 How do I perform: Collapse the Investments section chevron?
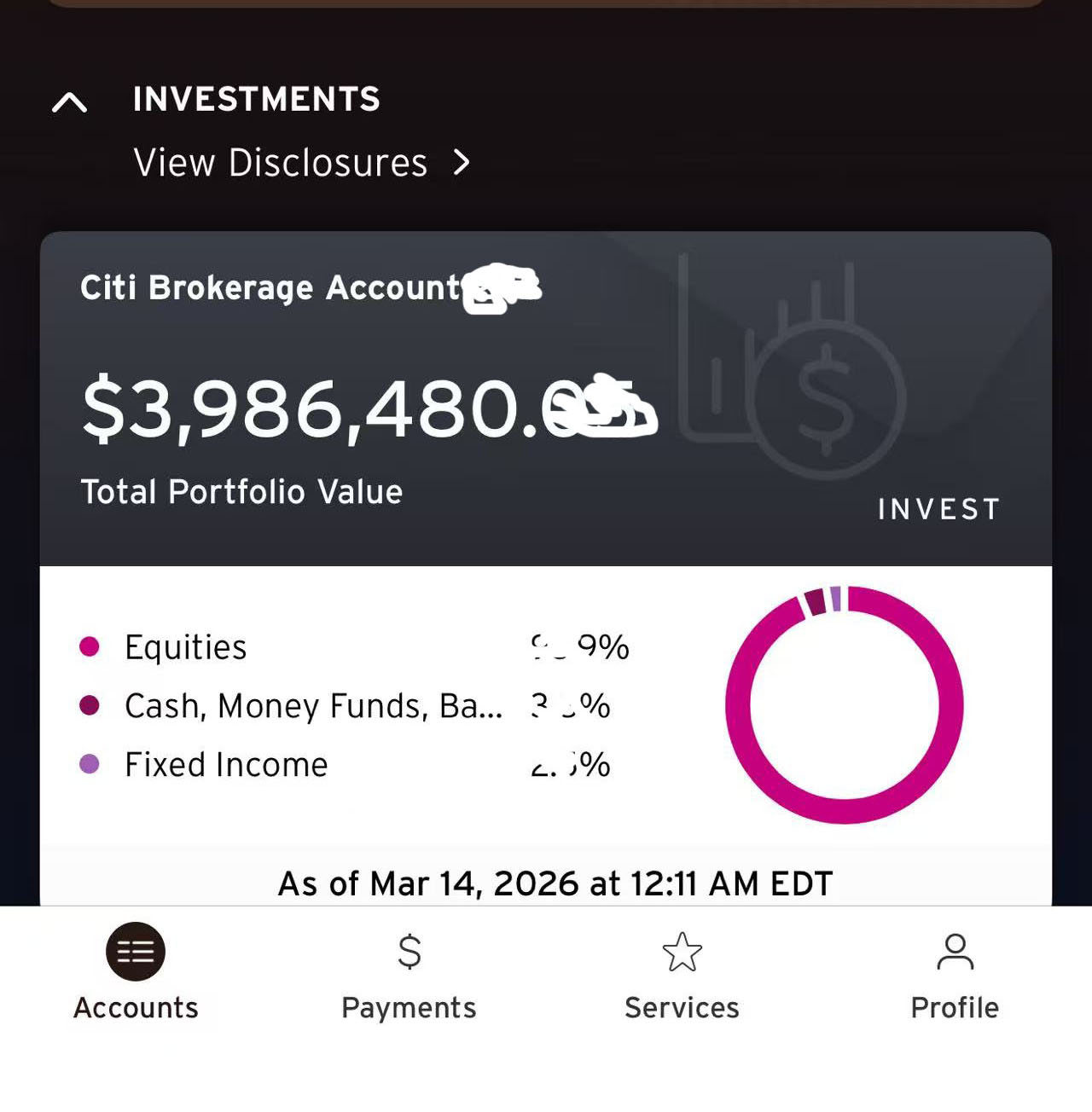pos(70,103)
